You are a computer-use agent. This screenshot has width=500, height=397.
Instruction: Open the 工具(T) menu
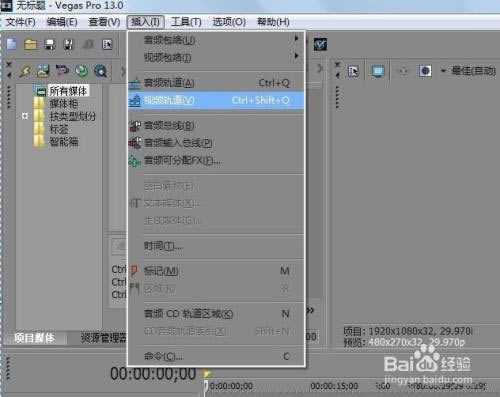[186, 22]
